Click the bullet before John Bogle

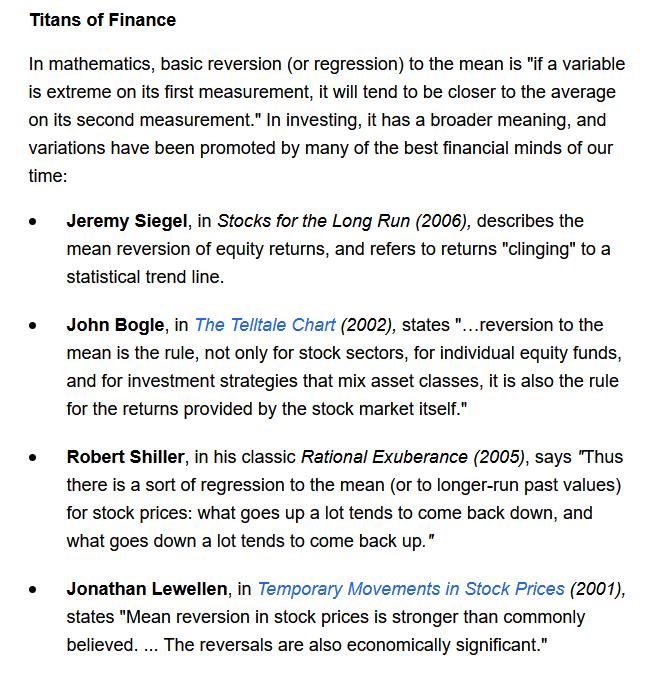(x=33, y=326)
